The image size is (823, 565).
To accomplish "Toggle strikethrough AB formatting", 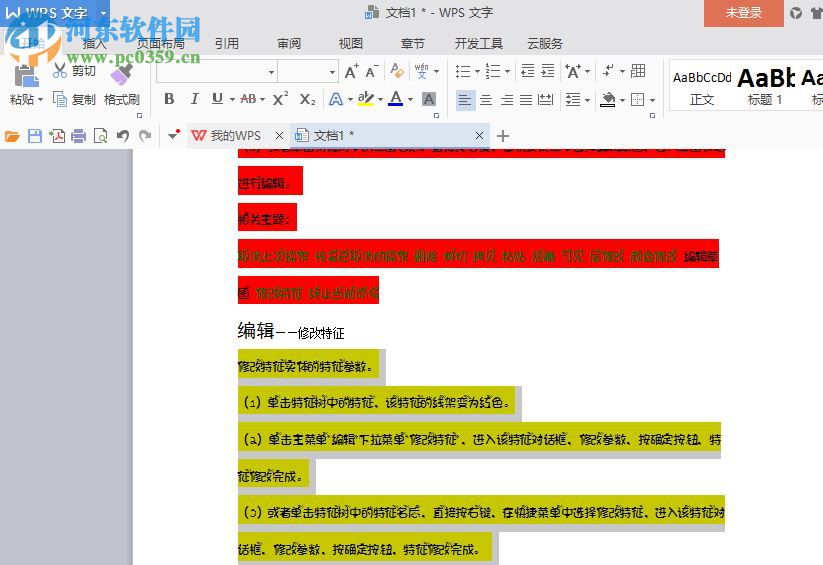I will 248,99.
